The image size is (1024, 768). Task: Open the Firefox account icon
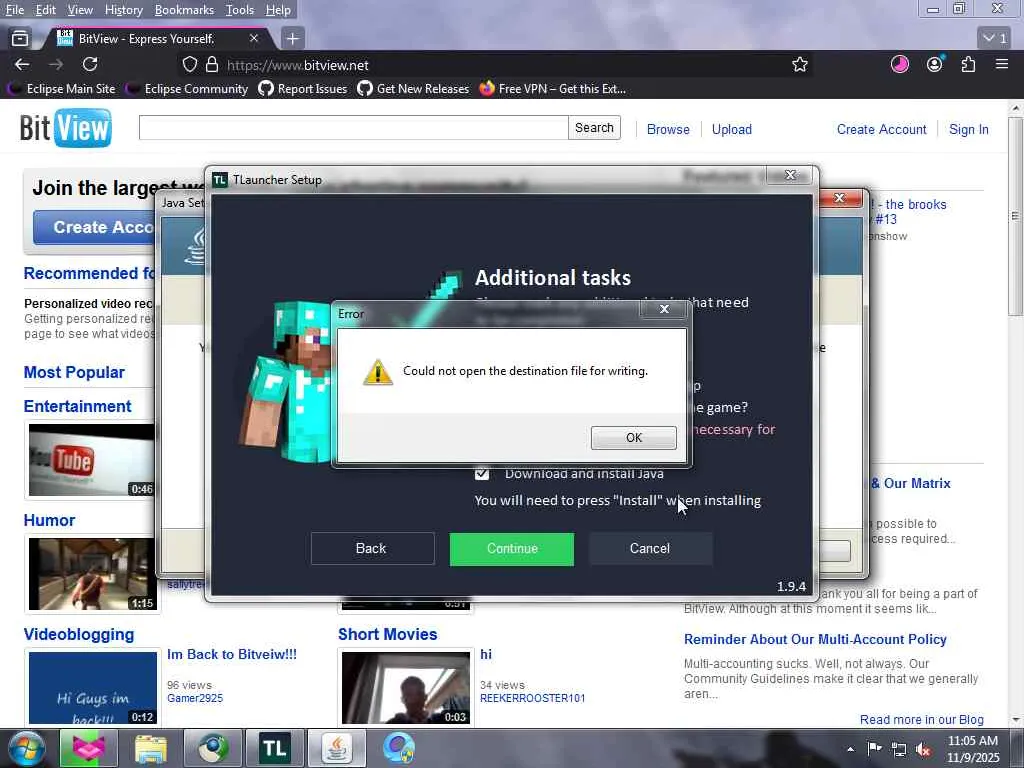tap(935, 64)
